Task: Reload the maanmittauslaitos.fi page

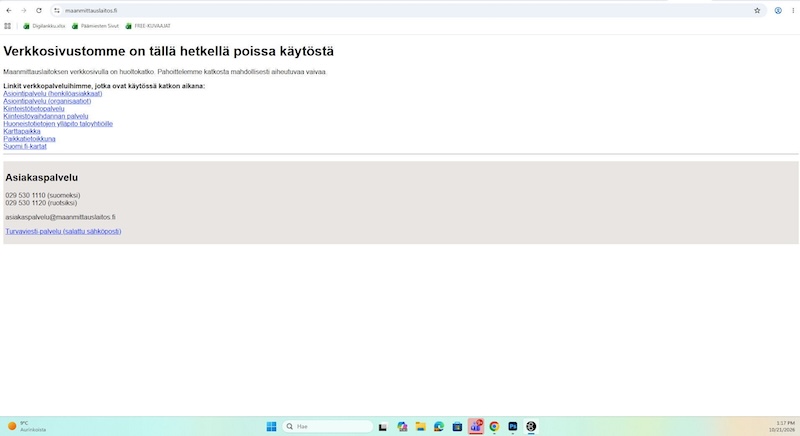Action: 39,10
